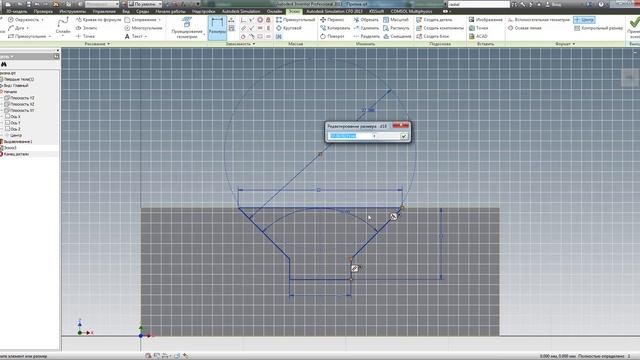Confirm dimension with green check button
Image resolution: width=640 pixels, height=360 pixels.
point(404,136)
